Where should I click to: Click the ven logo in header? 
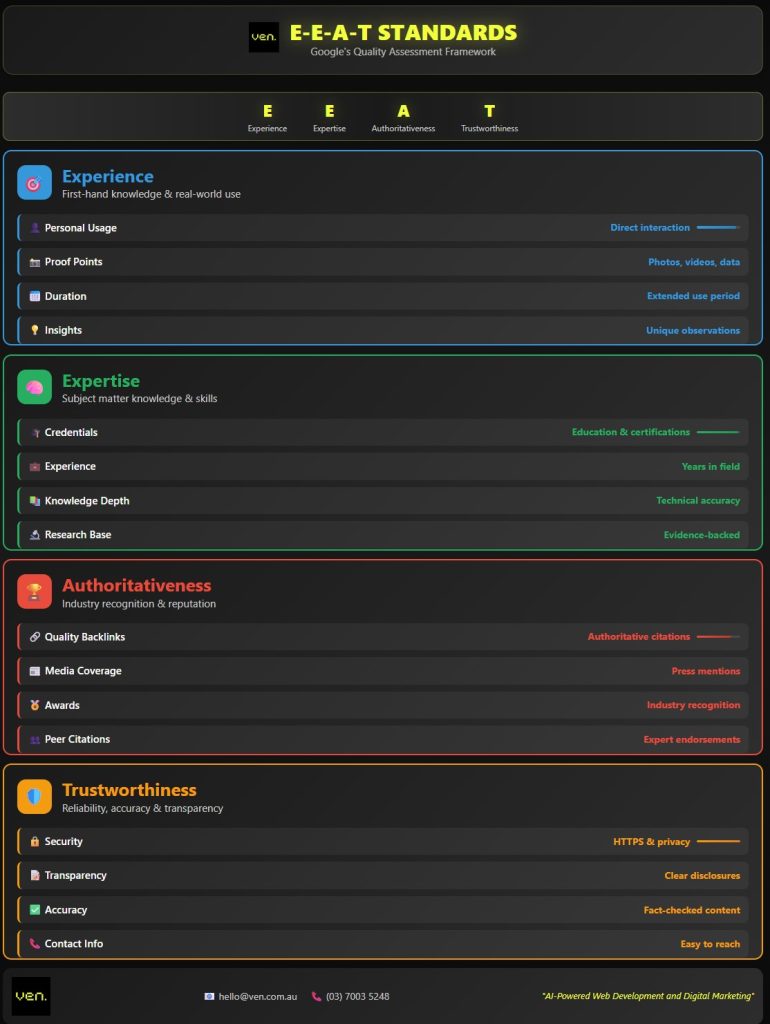point(264,37)
